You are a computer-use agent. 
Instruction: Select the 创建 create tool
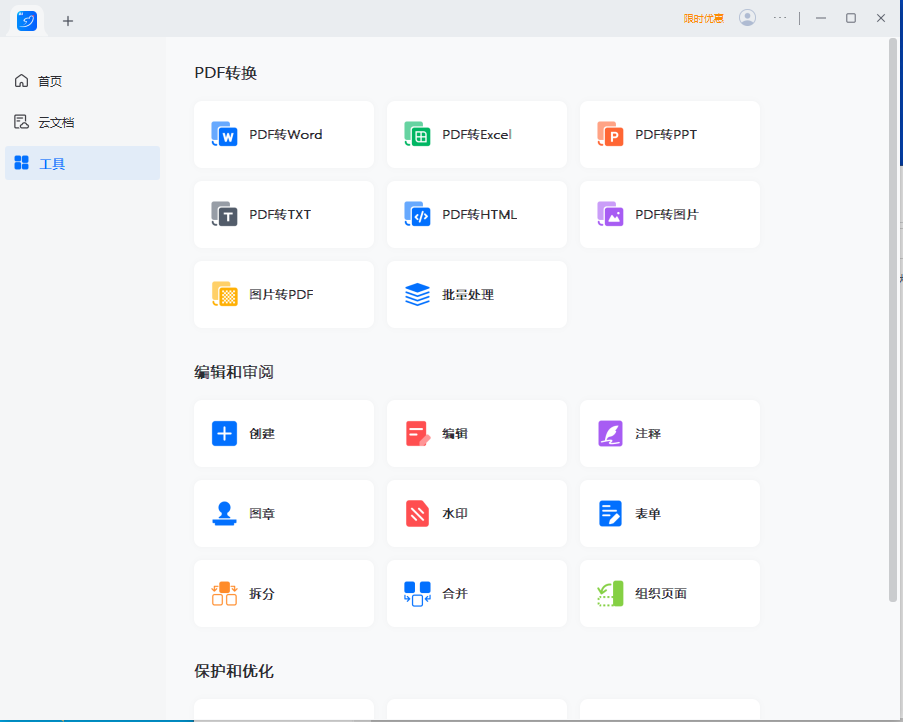[283, 433]
